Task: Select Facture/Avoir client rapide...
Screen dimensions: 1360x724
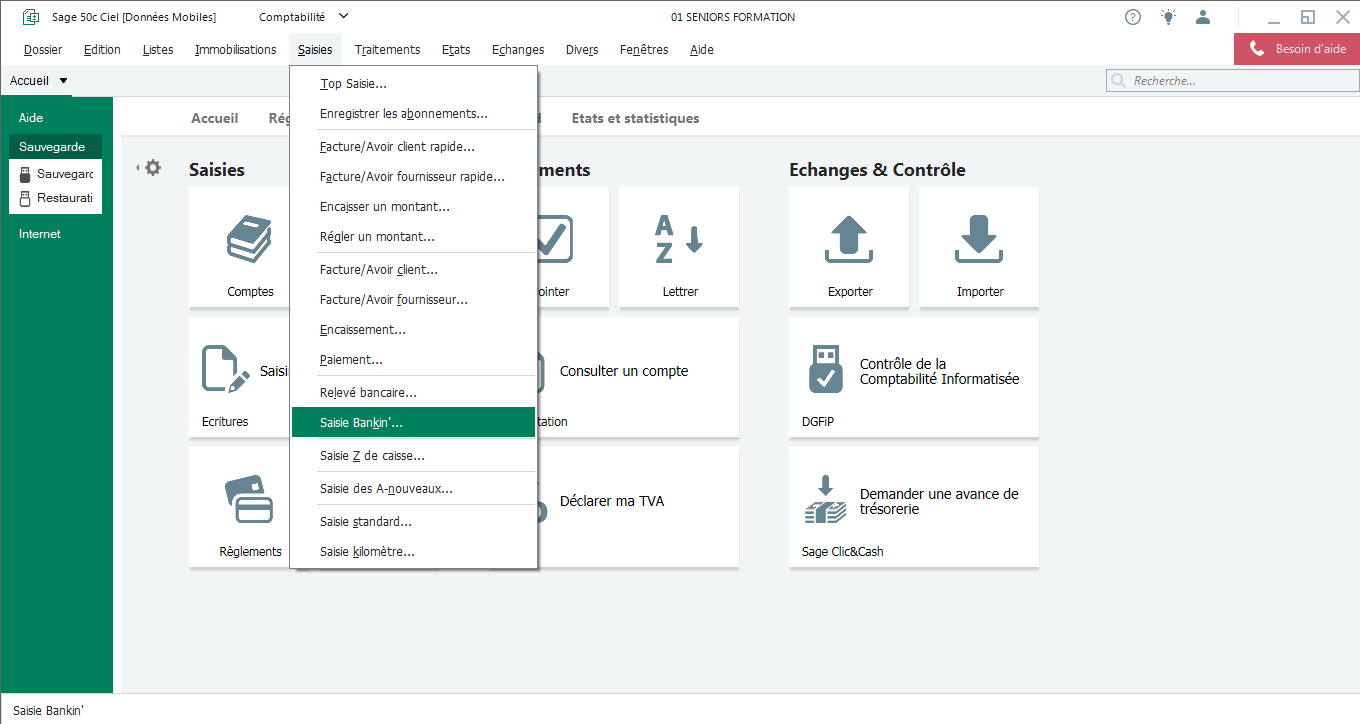Action: pyautogui.click(x=414, y=147)
